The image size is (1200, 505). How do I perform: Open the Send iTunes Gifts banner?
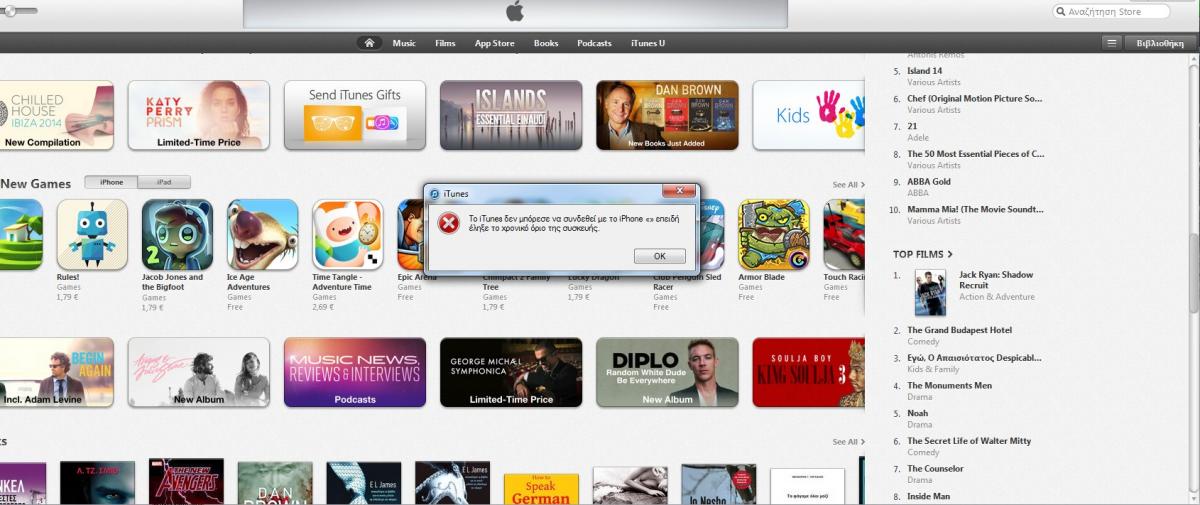coord(355,115)
